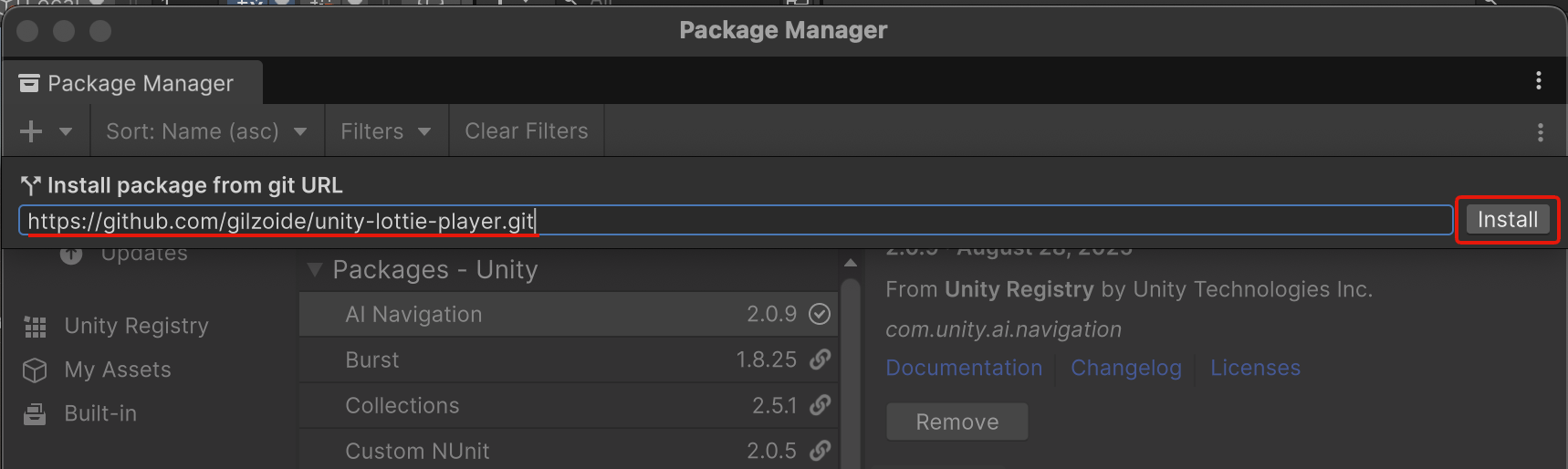Image resolution: width=1568 pixels, height=469 pixels.
Task: Click the package list scrollbar
Action: [x=851, y=374]
